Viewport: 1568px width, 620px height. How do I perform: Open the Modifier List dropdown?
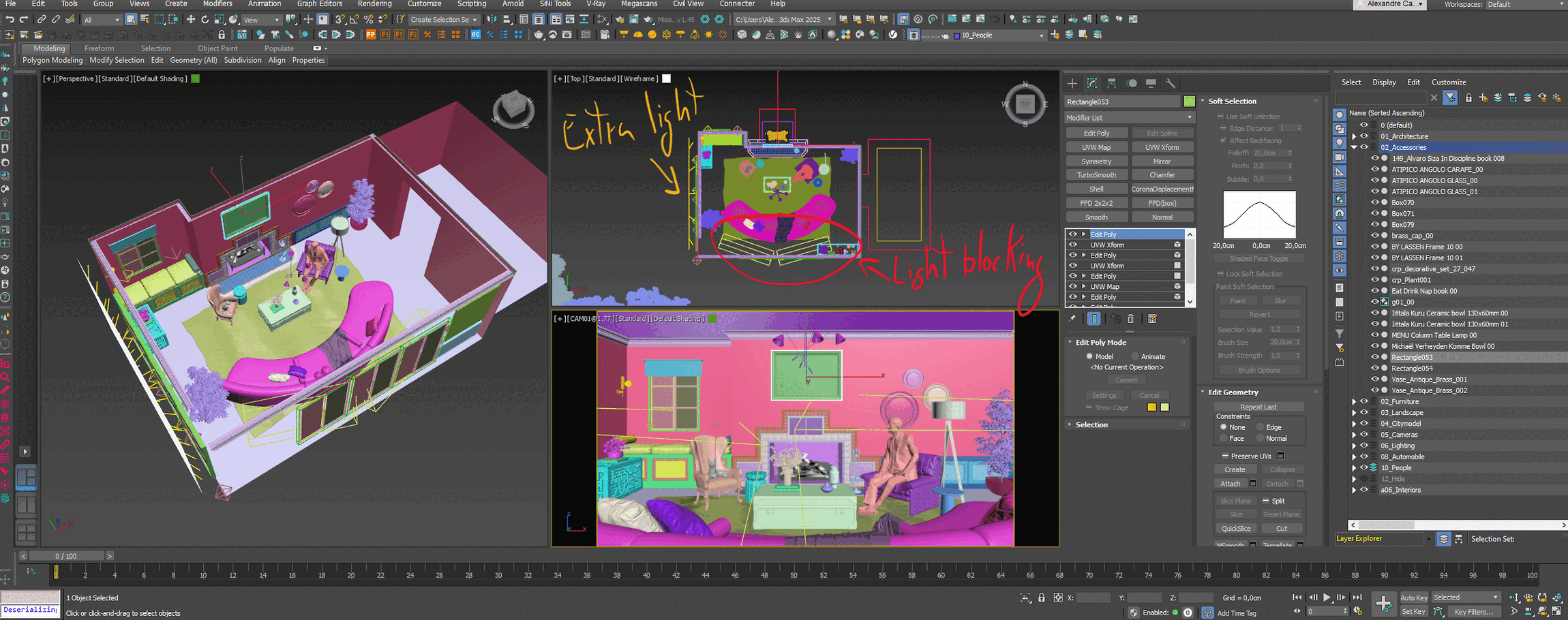pyautogui.click(x=1130, y=118)
